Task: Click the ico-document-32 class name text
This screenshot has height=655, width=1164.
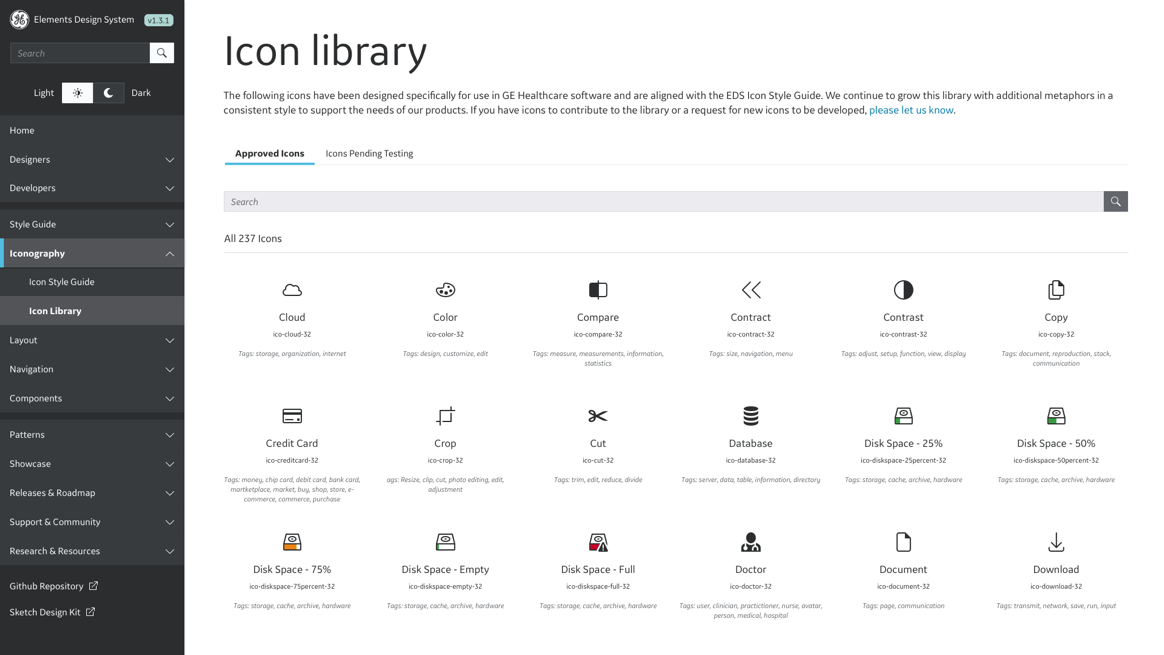Action: click(903, 587)
